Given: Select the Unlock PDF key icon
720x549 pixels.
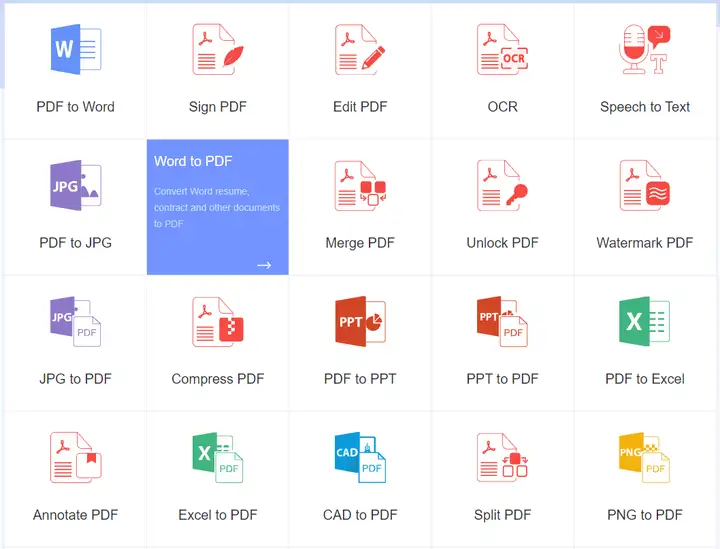Looking at the screenshot, I should pos(503,185).
